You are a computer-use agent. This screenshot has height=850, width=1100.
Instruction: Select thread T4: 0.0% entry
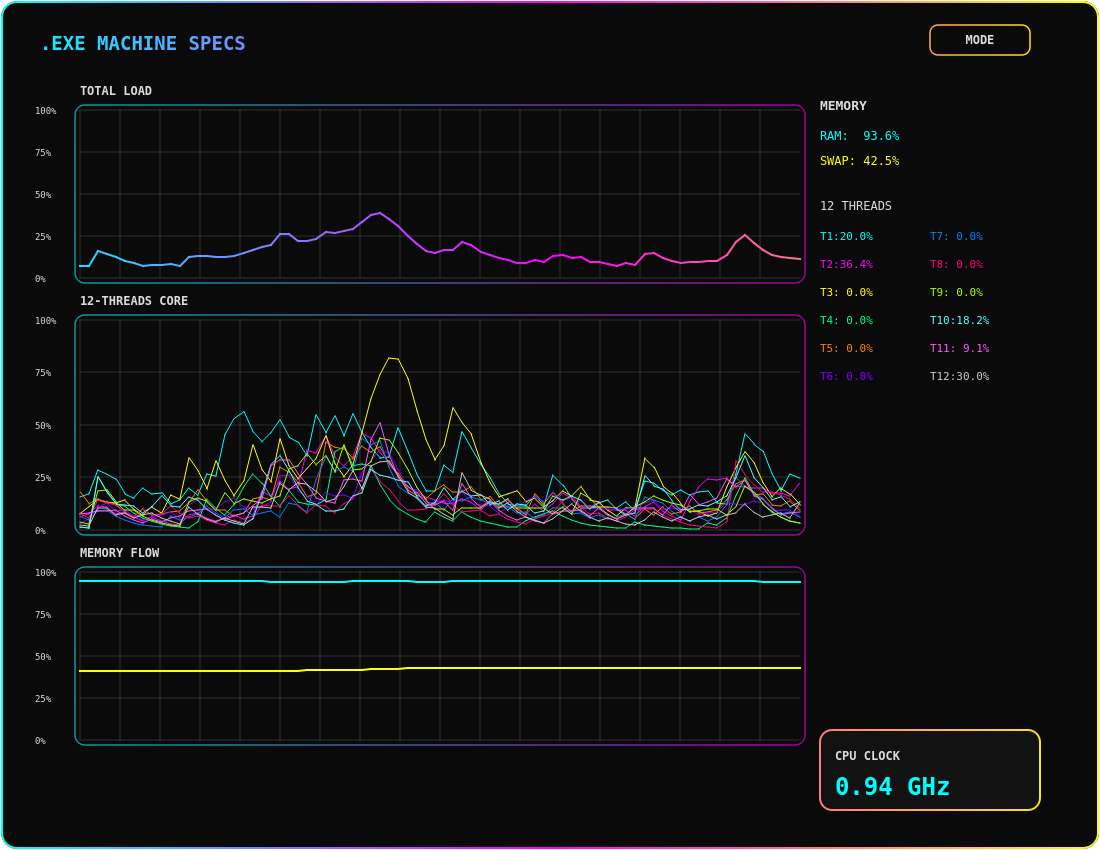point(846,321)
